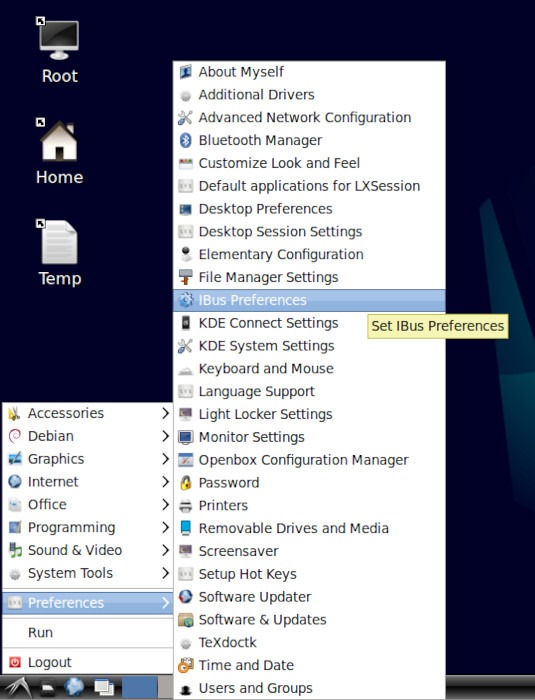Select Run from the start menu
The image size is (535, 700).
(x=88, y=633)
